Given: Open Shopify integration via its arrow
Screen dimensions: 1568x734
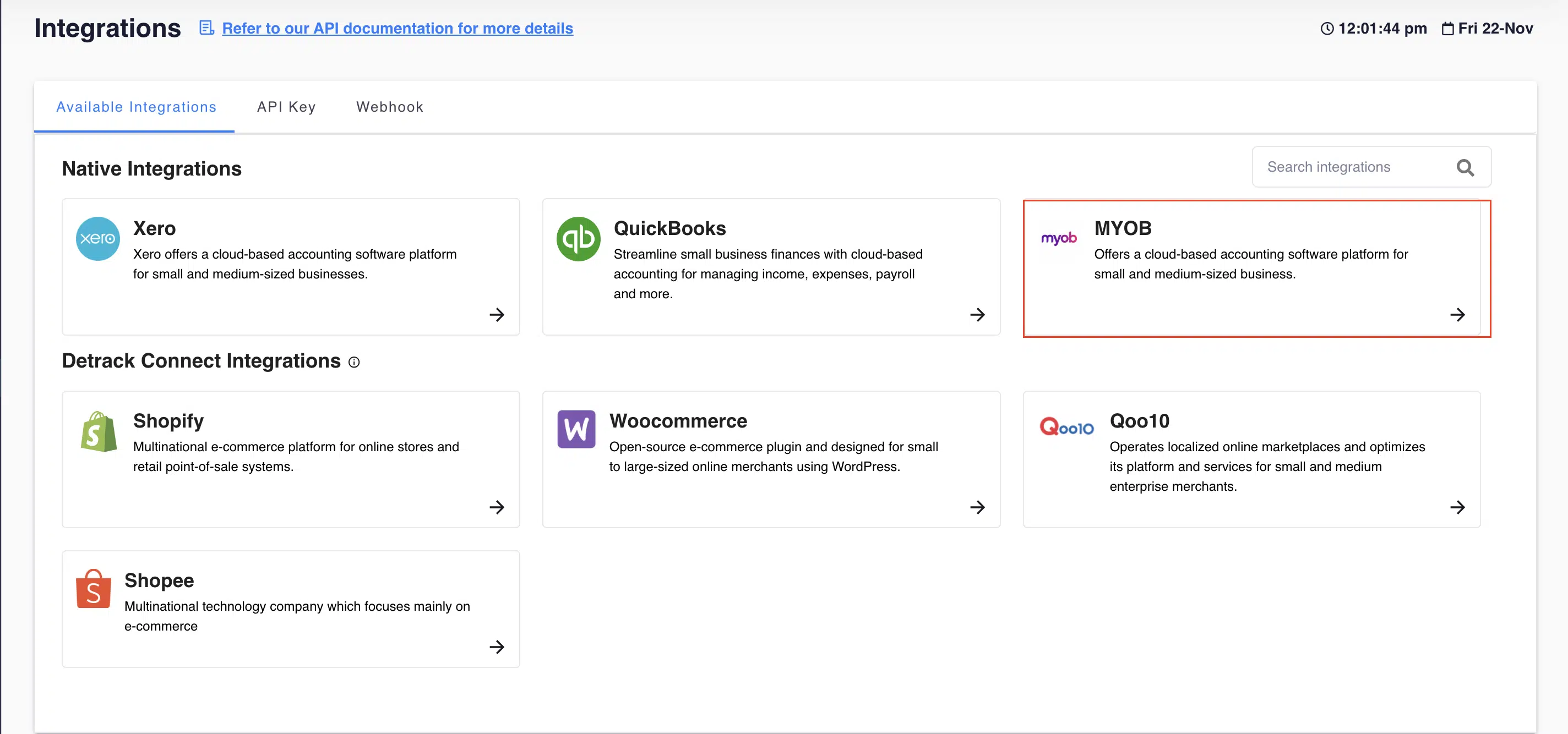Looking at the screenshot, I should pyautogui.click(x=496, y=507).
